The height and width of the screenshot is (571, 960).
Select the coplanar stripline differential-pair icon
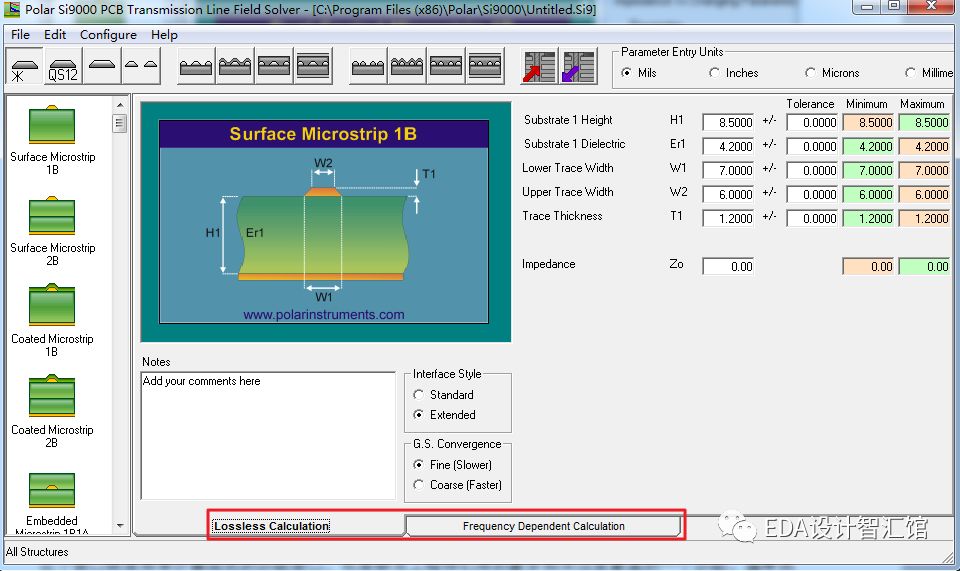tap(485, 65)
